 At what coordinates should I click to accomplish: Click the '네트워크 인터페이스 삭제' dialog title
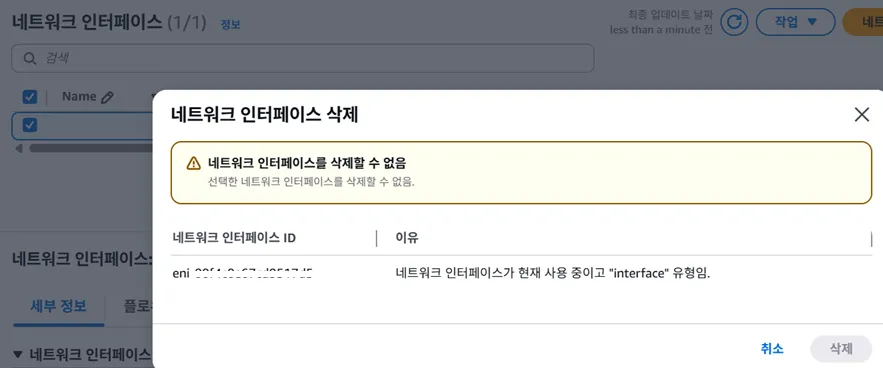(265, 115)
